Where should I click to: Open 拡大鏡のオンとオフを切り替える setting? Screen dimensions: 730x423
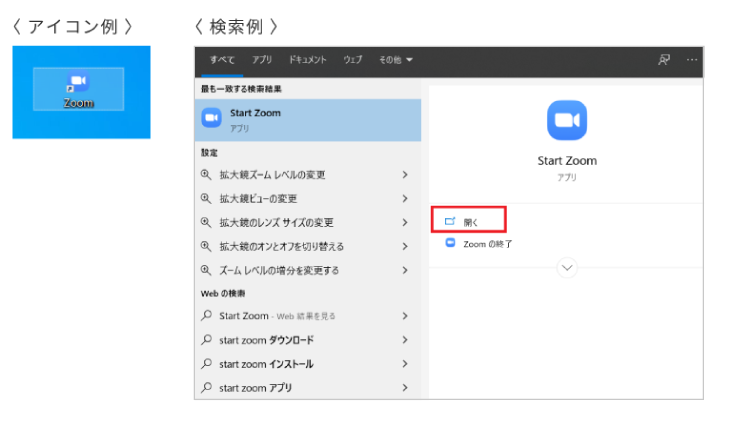pos(308,246)
